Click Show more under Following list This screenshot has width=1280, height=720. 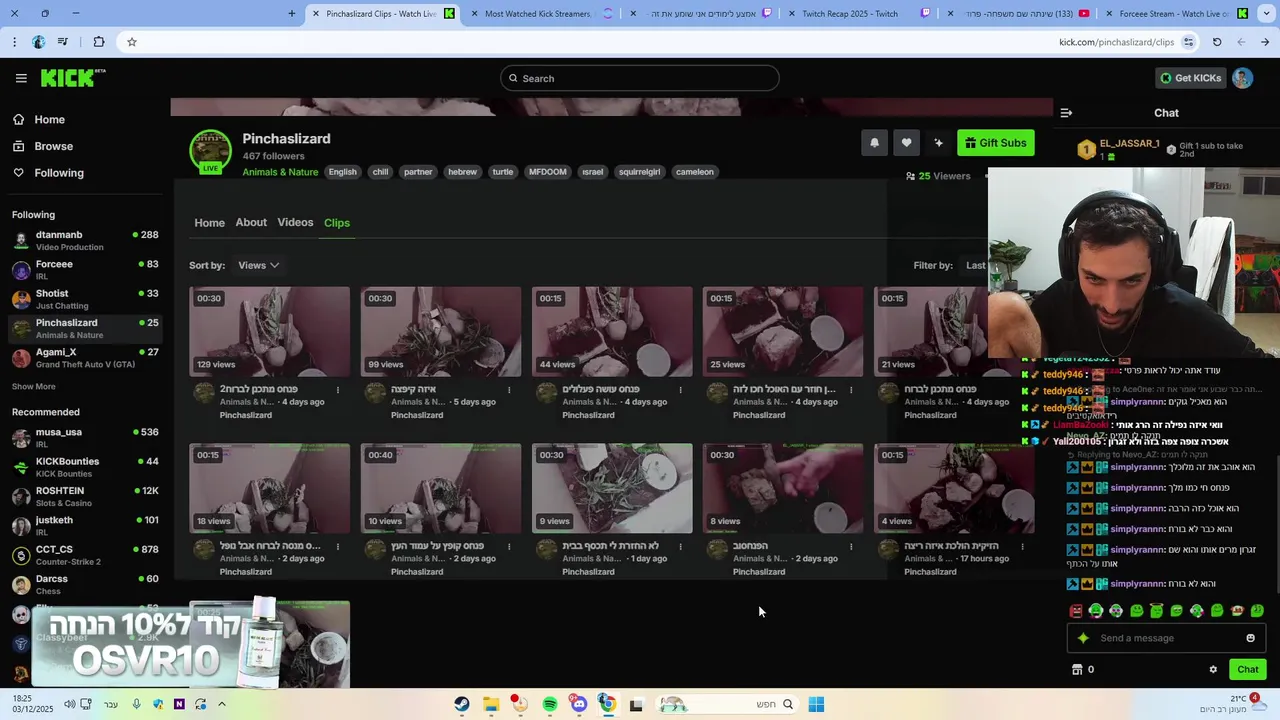click(34, 387)
